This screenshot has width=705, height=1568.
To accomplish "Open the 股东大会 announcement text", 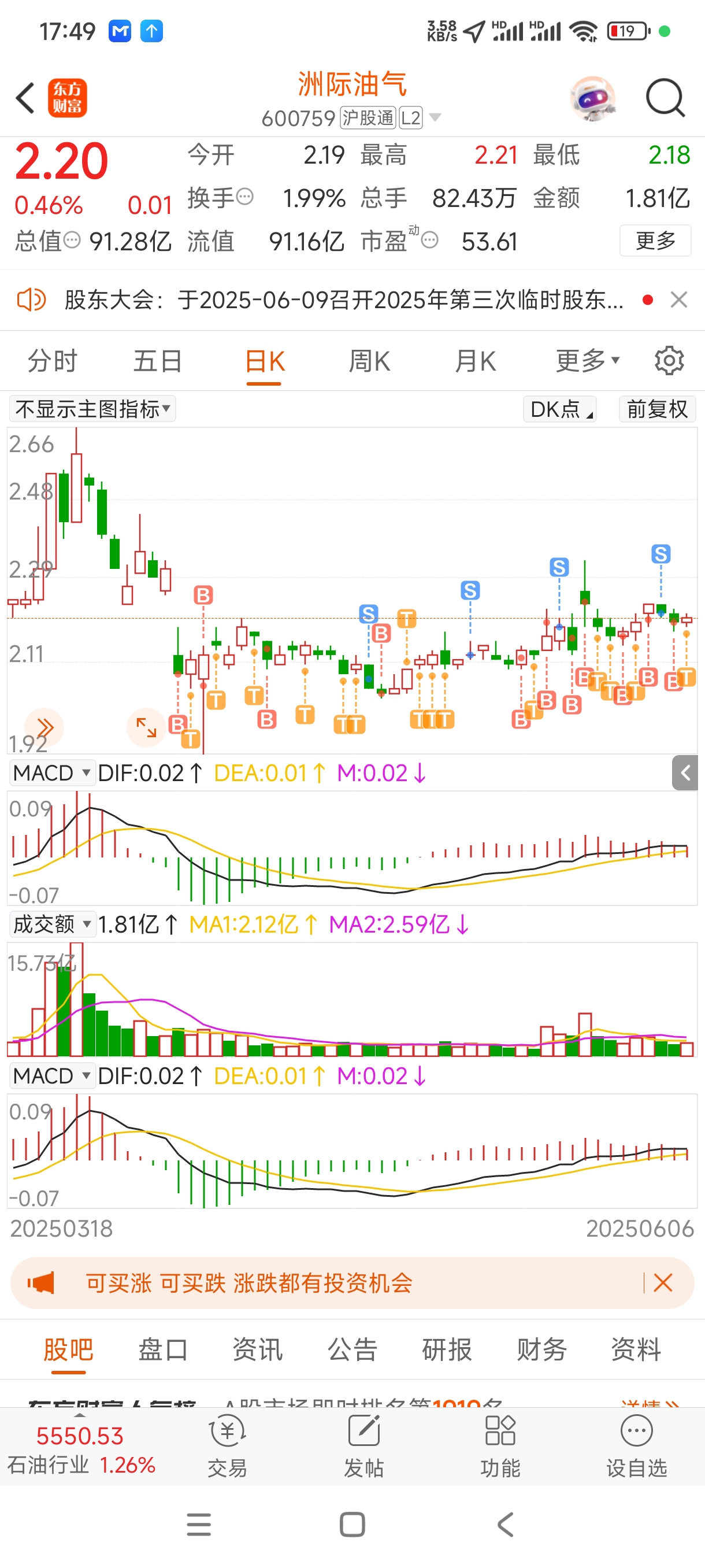I will coord(344,300).
